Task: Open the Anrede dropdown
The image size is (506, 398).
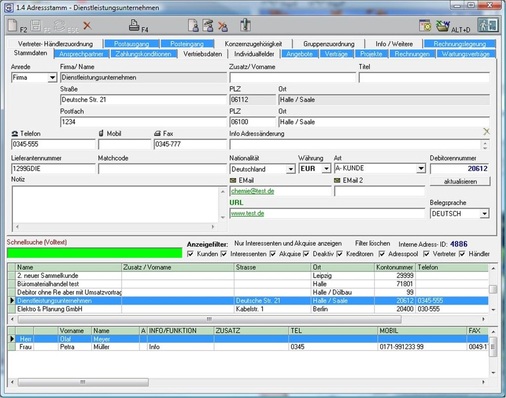Action: pos(52,78)
